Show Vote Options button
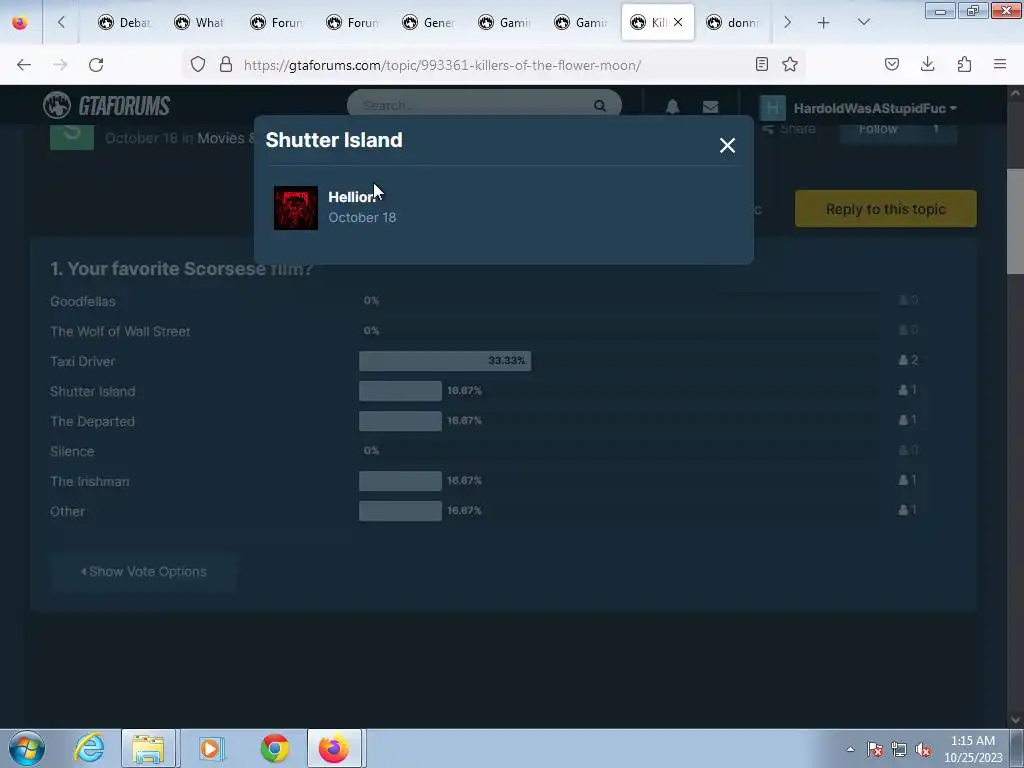The width and height of the screenshot is (1024, 768). click(144, 571)
